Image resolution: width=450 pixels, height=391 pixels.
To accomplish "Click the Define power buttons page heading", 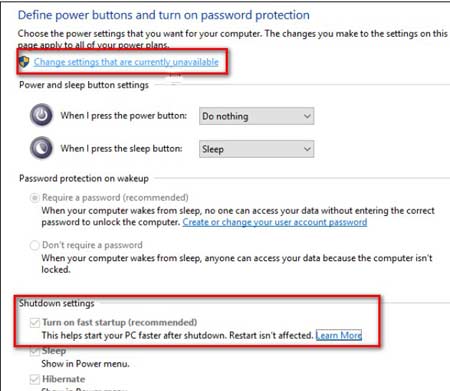I will pos(164,15).
